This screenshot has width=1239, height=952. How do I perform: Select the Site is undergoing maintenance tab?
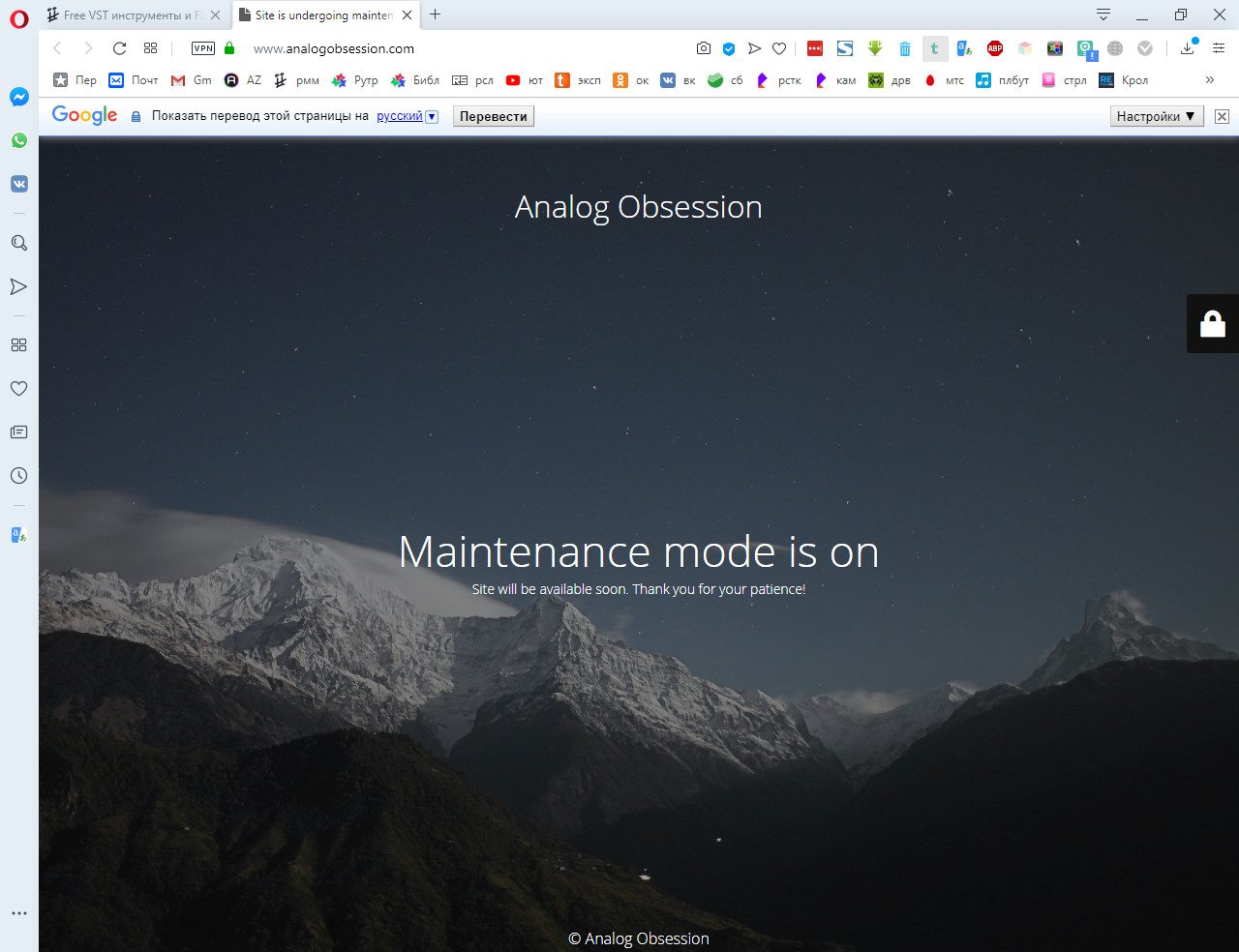pos(323,15)
